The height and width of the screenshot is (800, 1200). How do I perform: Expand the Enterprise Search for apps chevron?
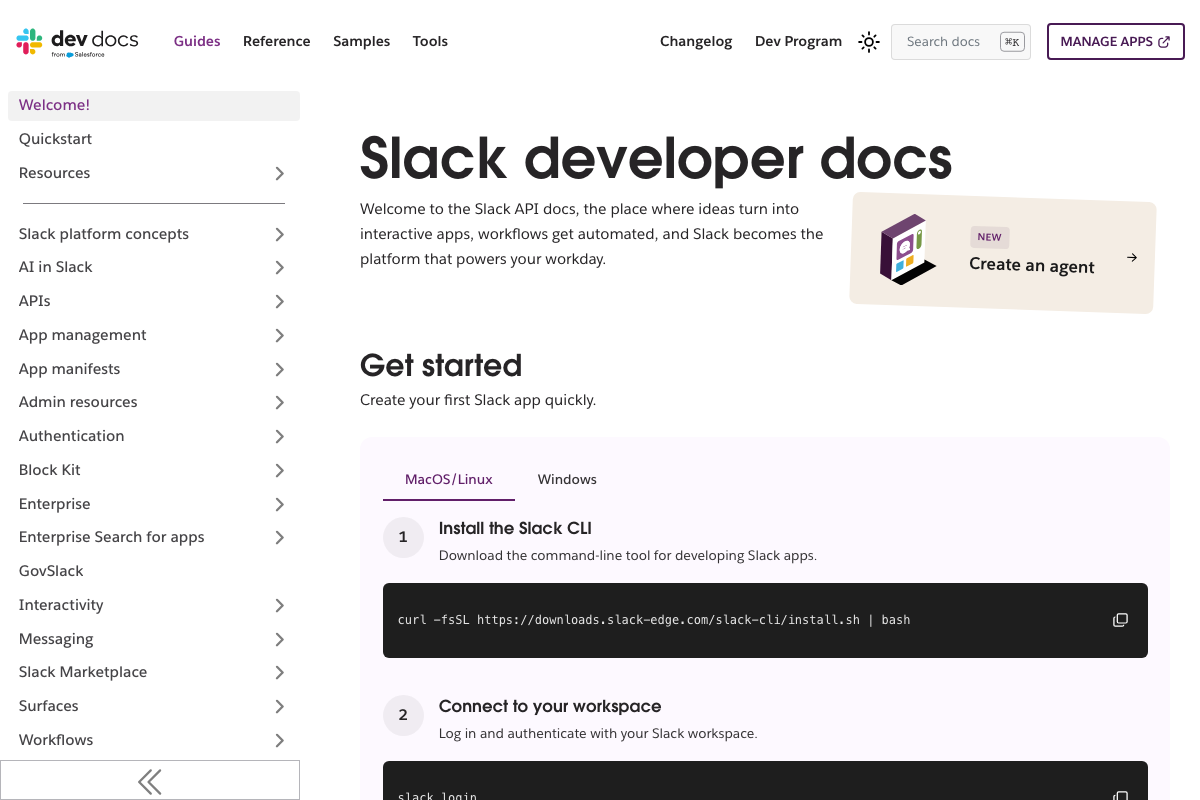click(x=280, y=537)
